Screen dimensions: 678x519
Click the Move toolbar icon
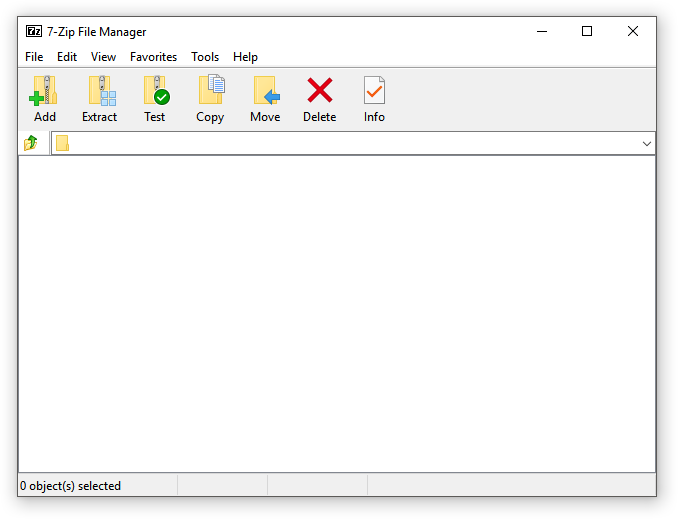[x=266, y=90]
